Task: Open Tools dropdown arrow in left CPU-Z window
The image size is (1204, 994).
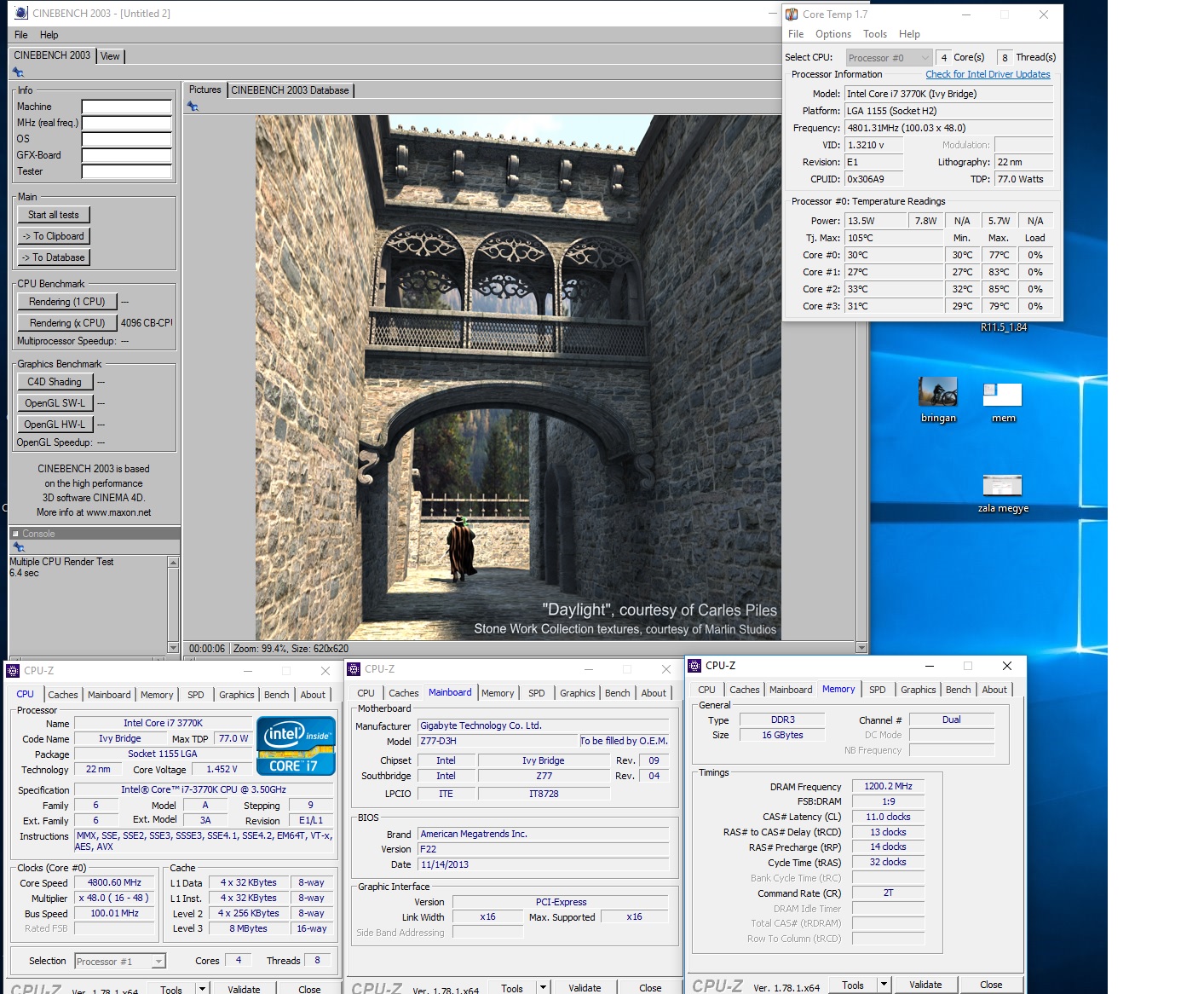Action: pyautogui.click(x=202, y=989)
